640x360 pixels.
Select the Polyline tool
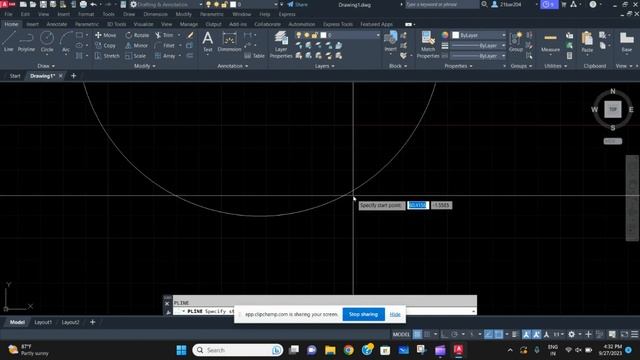click(x=26, y=42)
